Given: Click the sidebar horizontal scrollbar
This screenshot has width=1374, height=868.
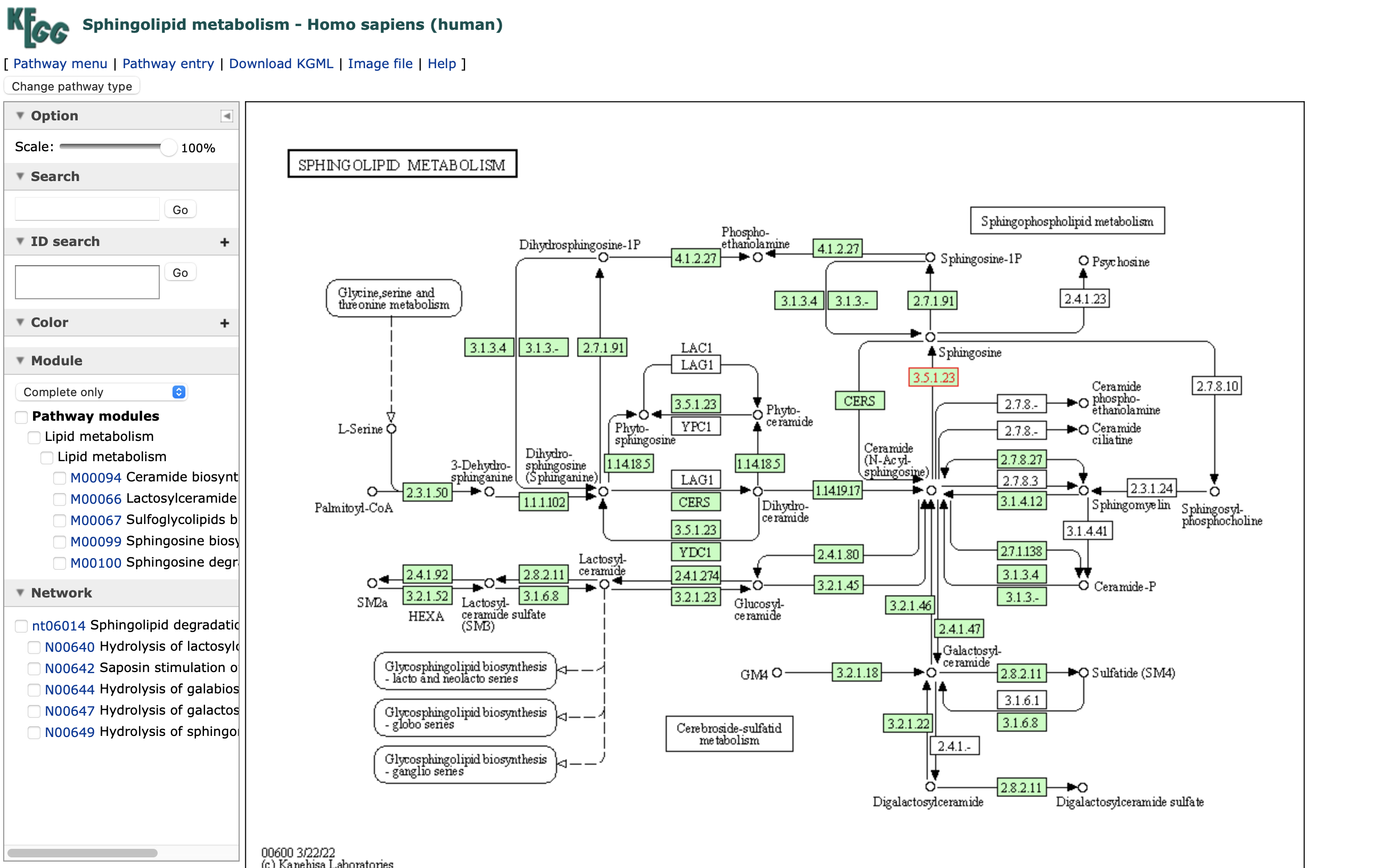Looking at the screenshot, I should coord(83,853).
